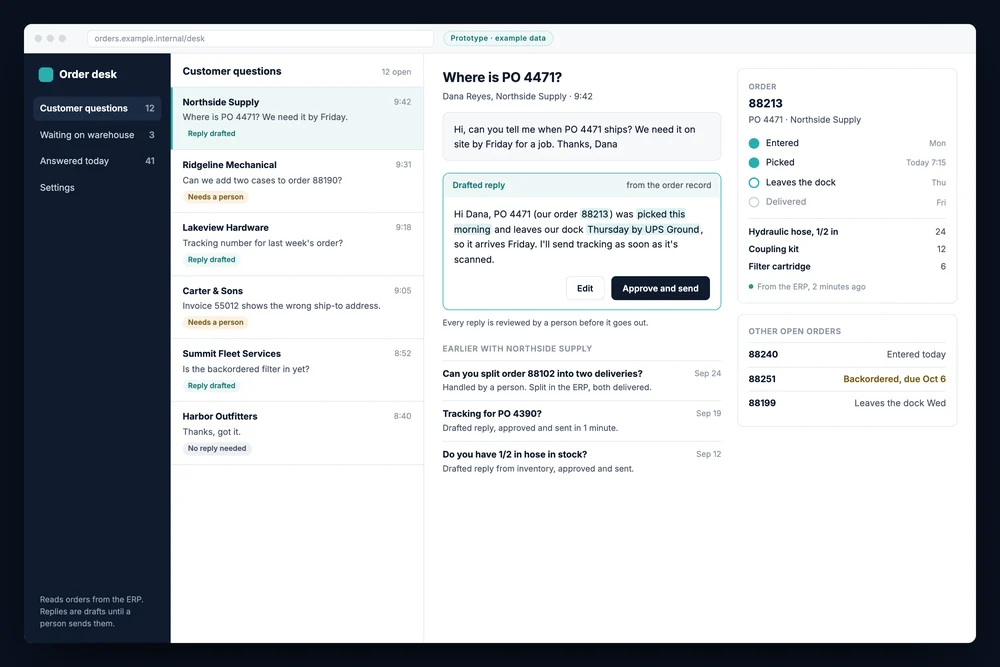Click Reply drafted tag under Northside Supply
This screenshot has height=667, width=1000.
point(212,134)
